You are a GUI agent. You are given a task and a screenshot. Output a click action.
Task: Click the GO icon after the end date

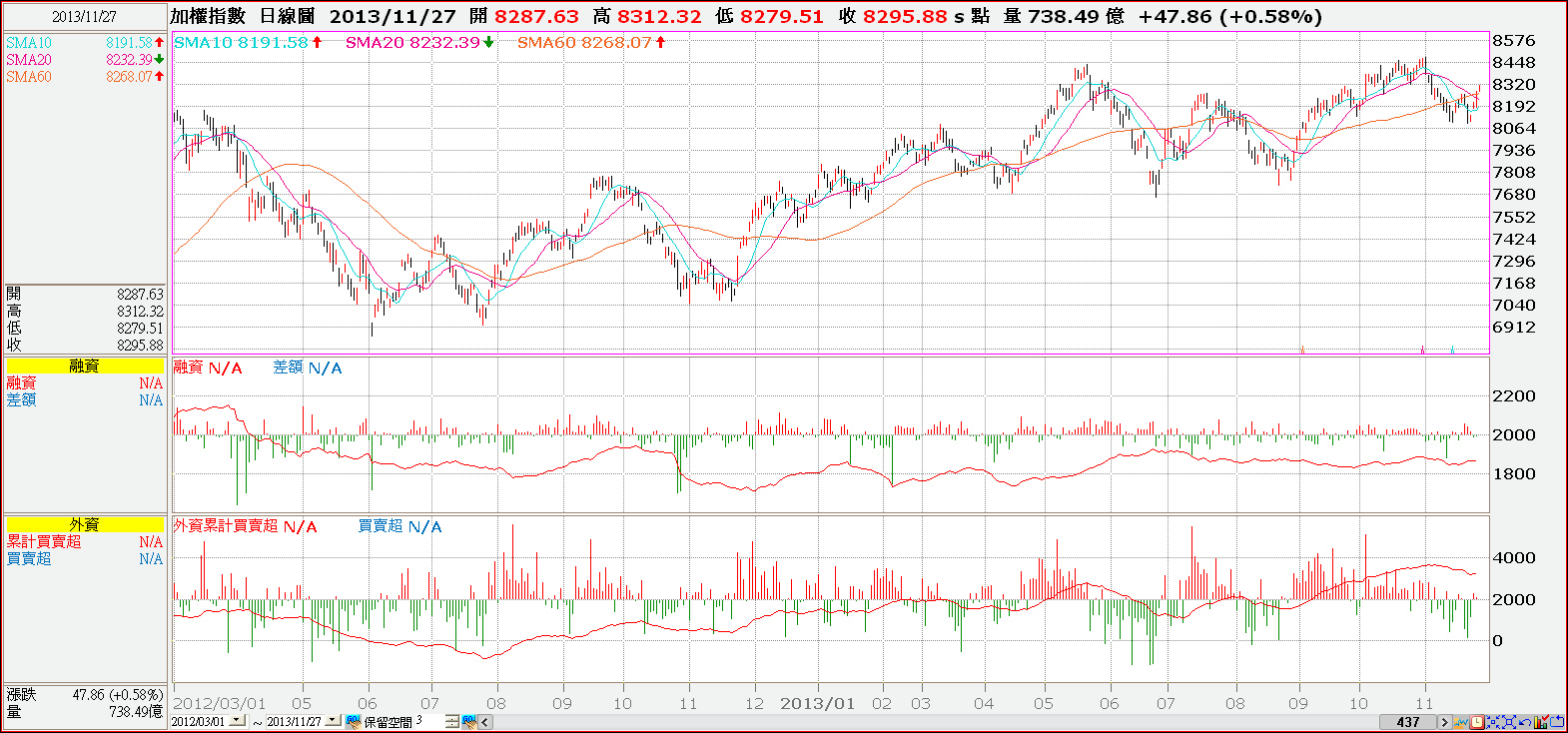pyautogui.click(x=353, y=721)
